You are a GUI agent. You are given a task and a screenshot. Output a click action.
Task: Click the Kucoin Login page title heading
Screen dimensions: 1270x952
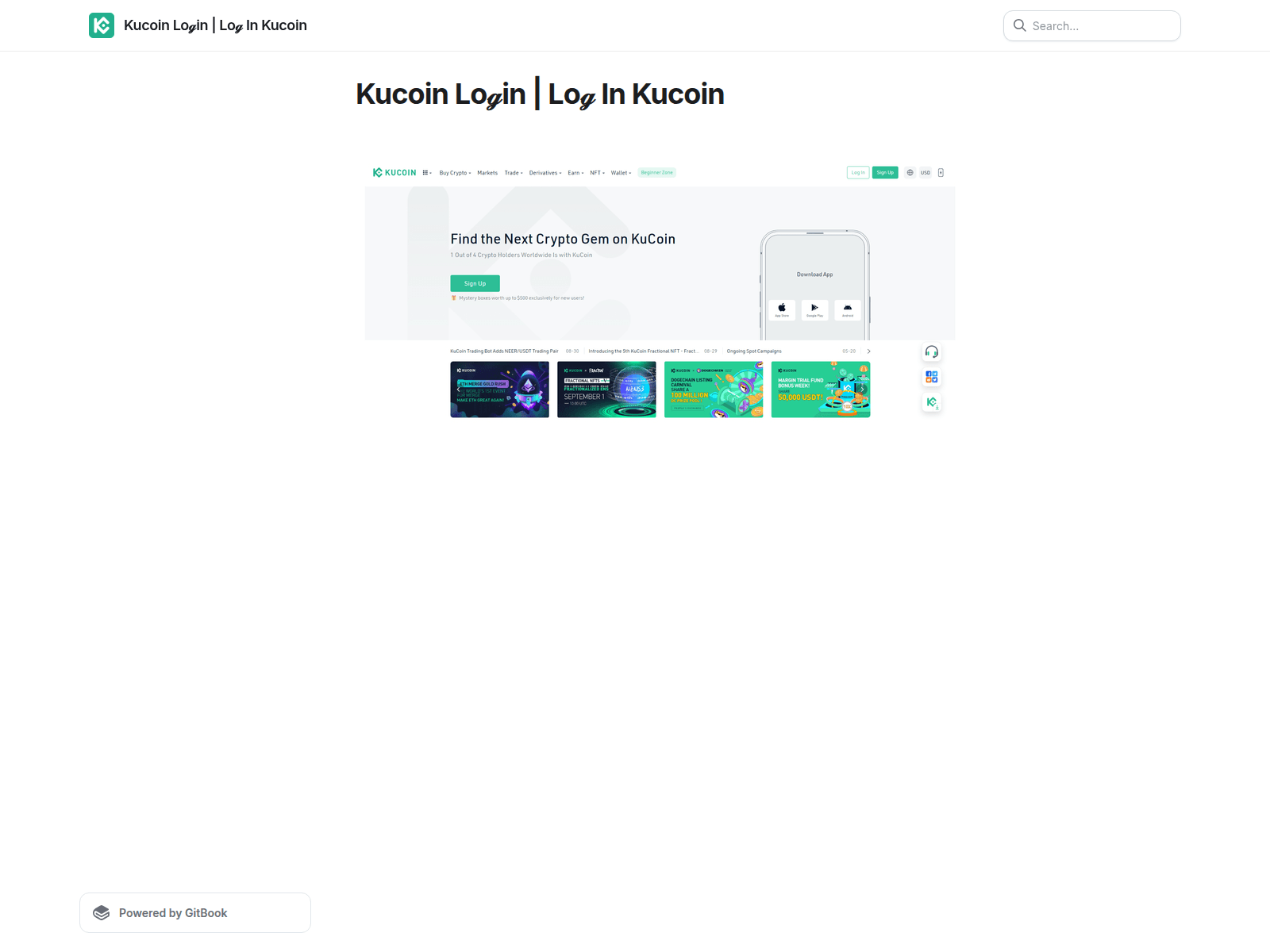click(540, 94)
